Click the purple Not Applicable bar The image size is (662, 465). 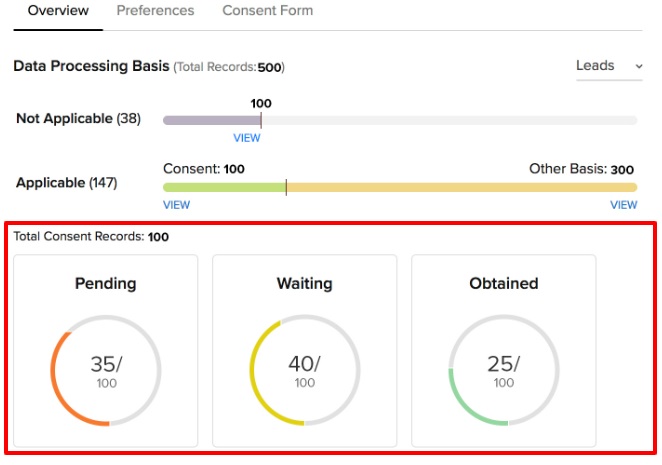[212, 121]
